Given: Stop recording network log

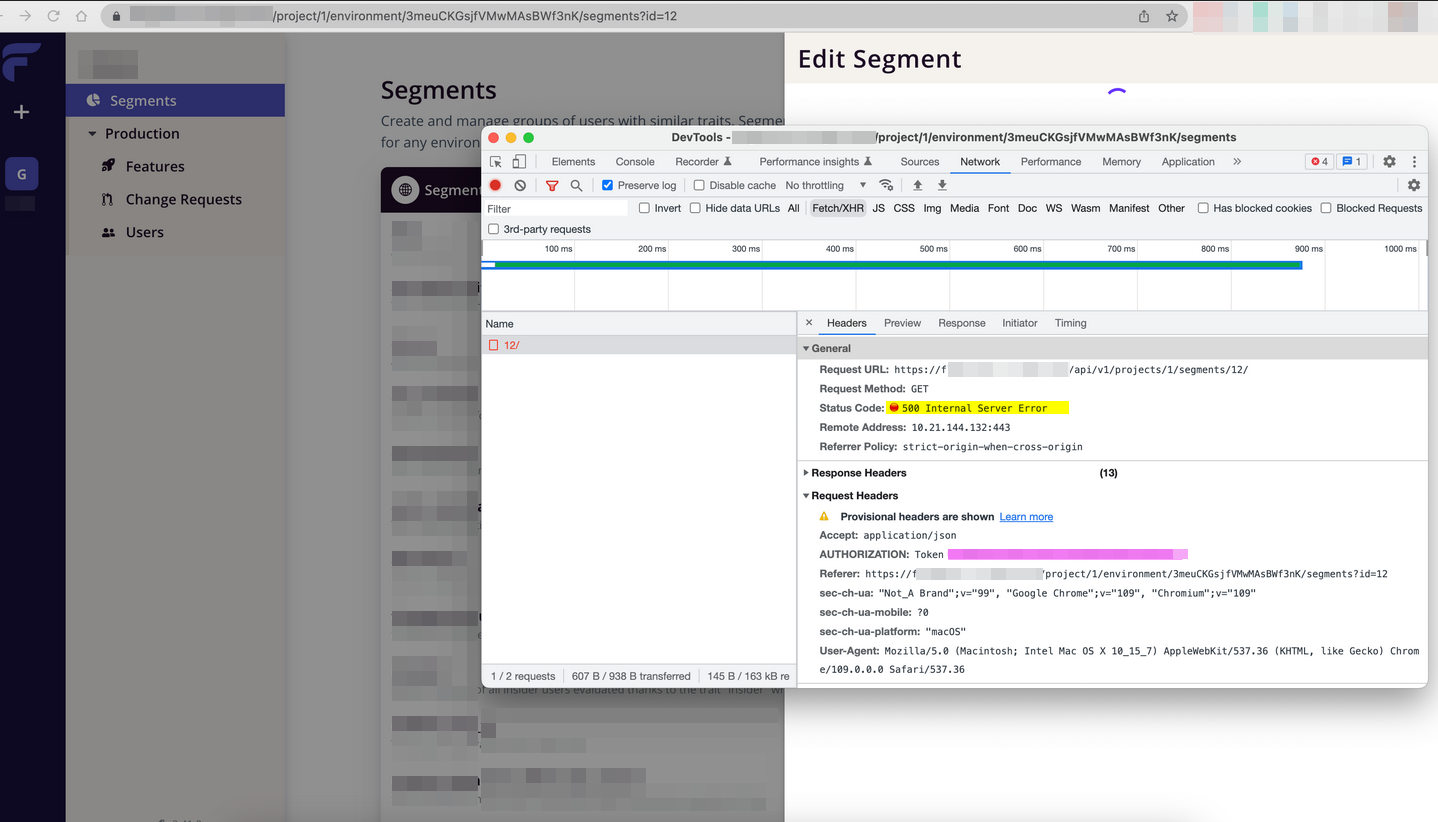Looking at the screenshot, I should [x=497, y=185].
